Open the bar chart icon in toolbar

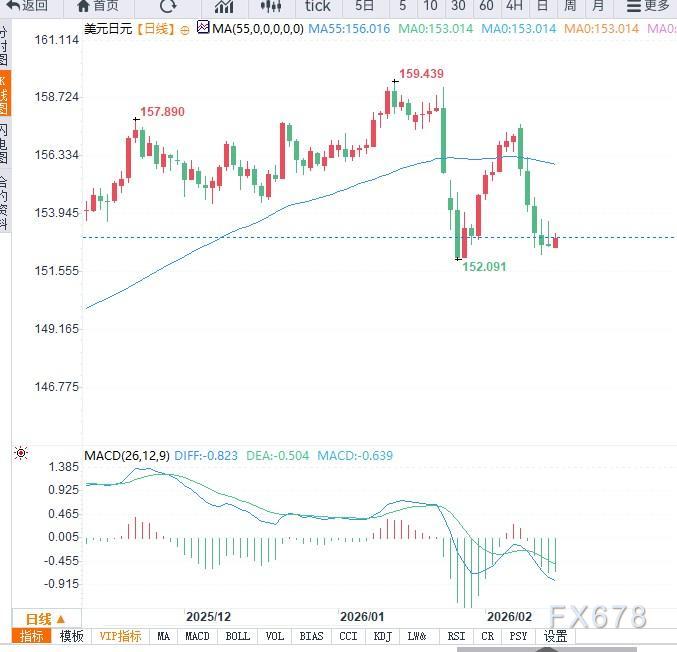point(223,6)
